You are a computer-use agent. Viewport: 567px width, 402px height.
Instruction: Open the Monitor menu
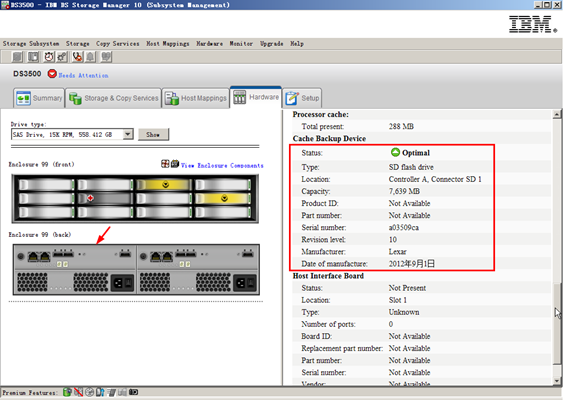pos(241,44)
